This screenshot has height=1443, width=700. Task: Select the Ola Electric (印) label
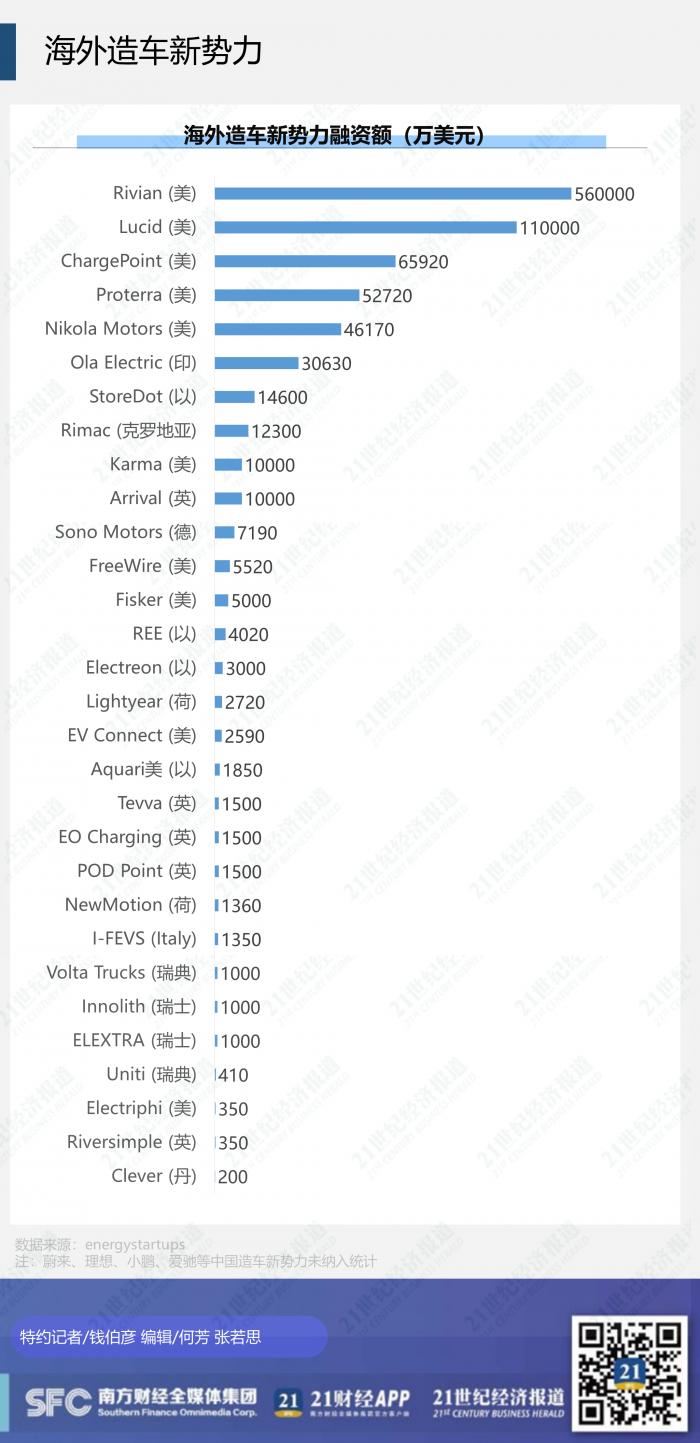pyautogui.click(x=133, y=363)
